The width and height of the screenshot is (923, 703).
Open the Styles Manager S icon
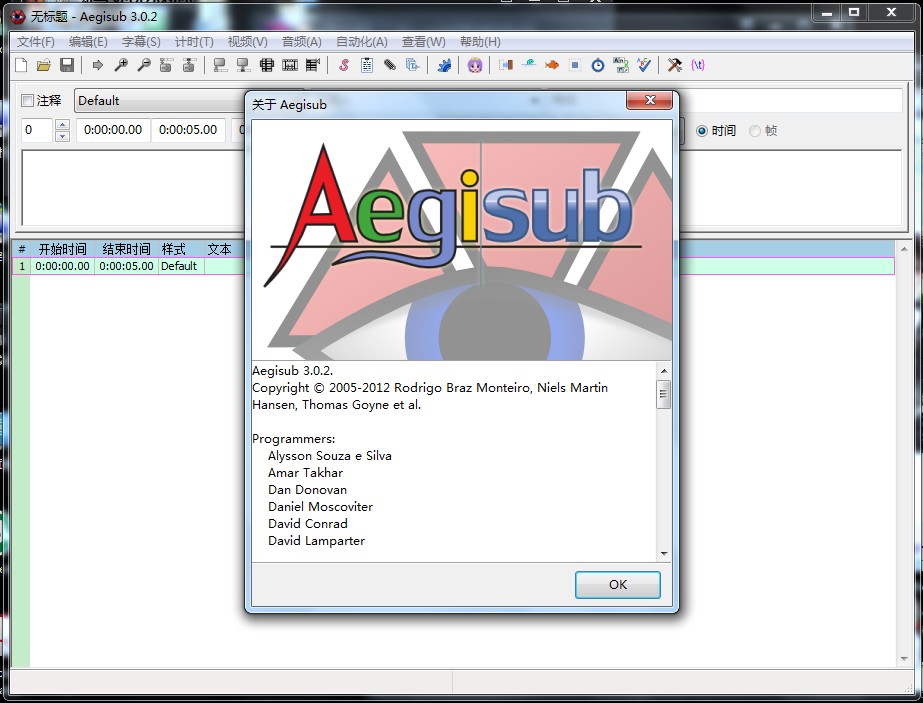[x=344, y=65]
